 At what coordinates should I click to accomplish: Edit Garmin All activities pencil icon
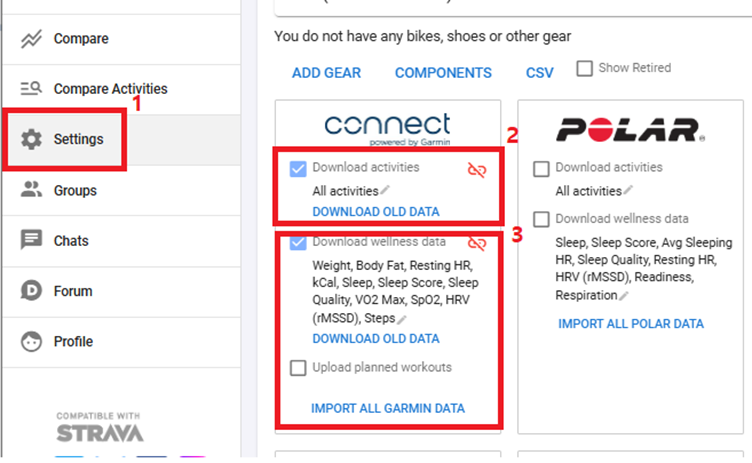click(385, 190)
